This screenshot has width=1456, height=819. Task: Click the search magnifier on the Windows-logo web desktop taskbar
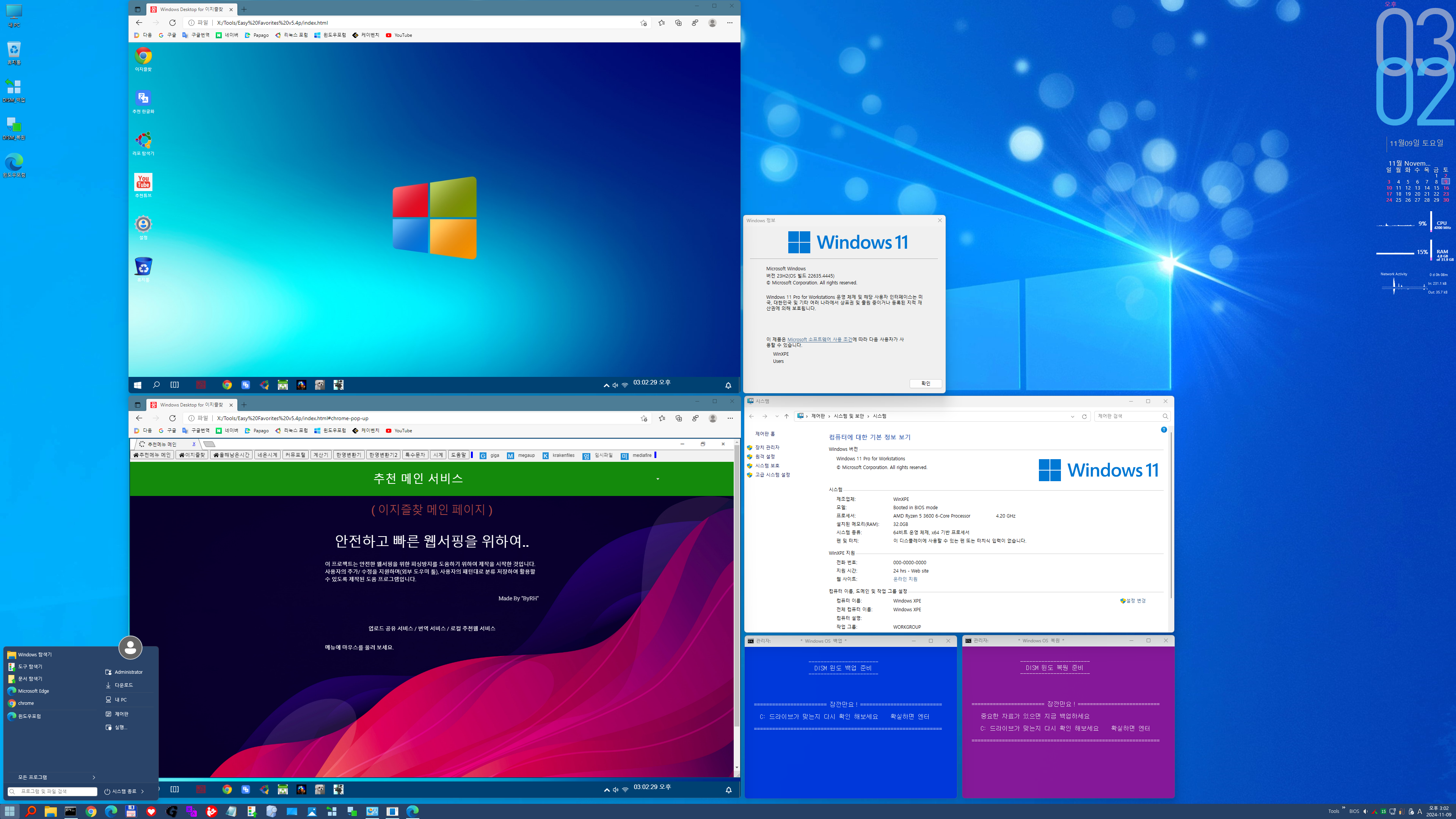156,385
